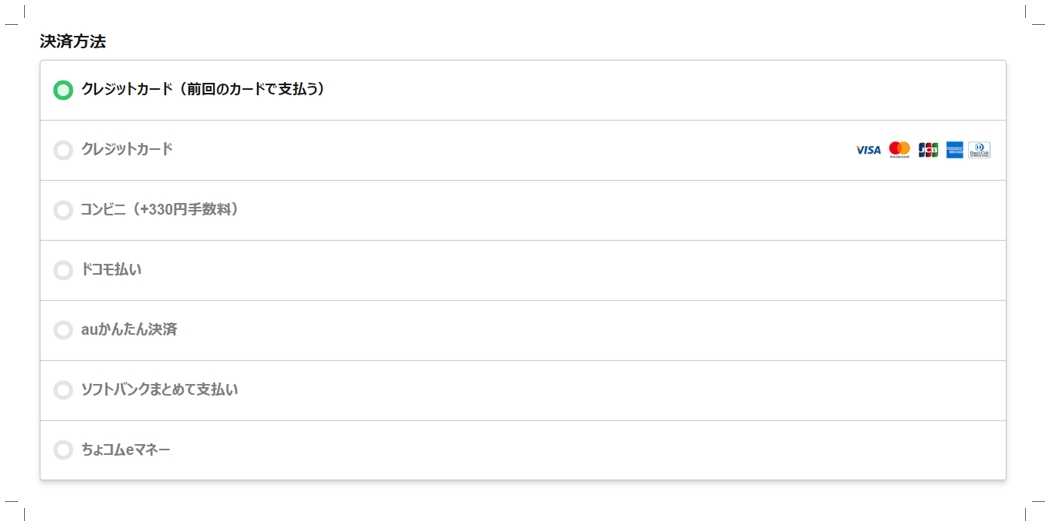Click the コンビニ（+330円手数料） label
Viewport: 1050px width, 526px height.
point(160,209)
